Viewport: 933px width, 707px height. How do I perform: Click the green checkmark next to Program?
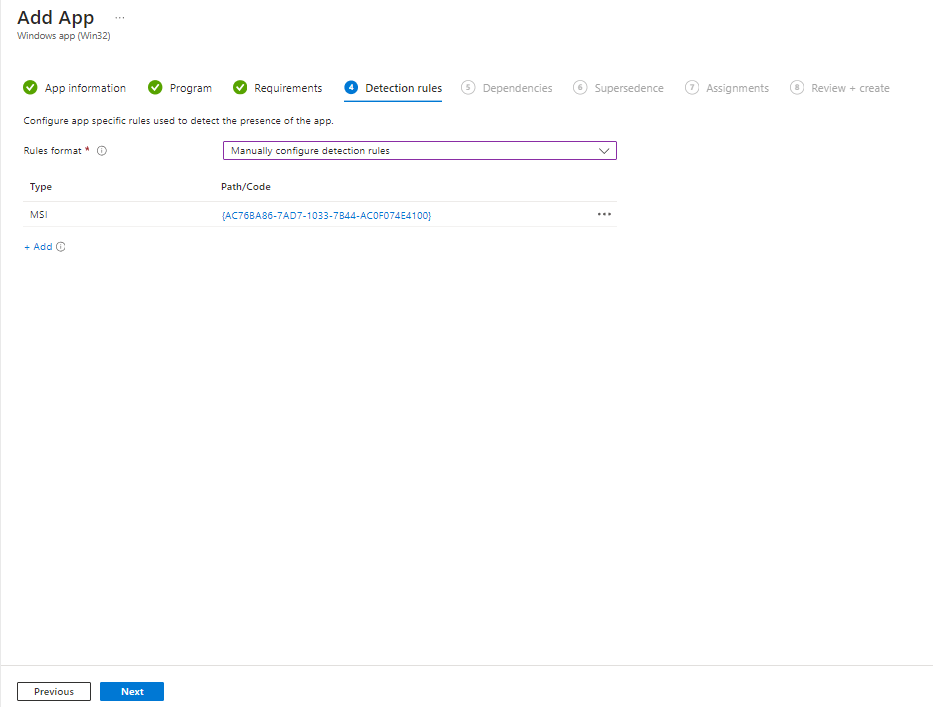(155, 88)
